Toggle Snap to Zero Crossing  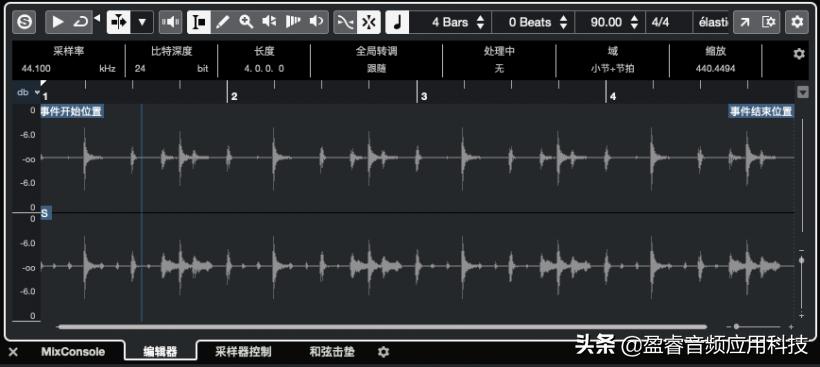pyautogui.click(x=345, y=22)
